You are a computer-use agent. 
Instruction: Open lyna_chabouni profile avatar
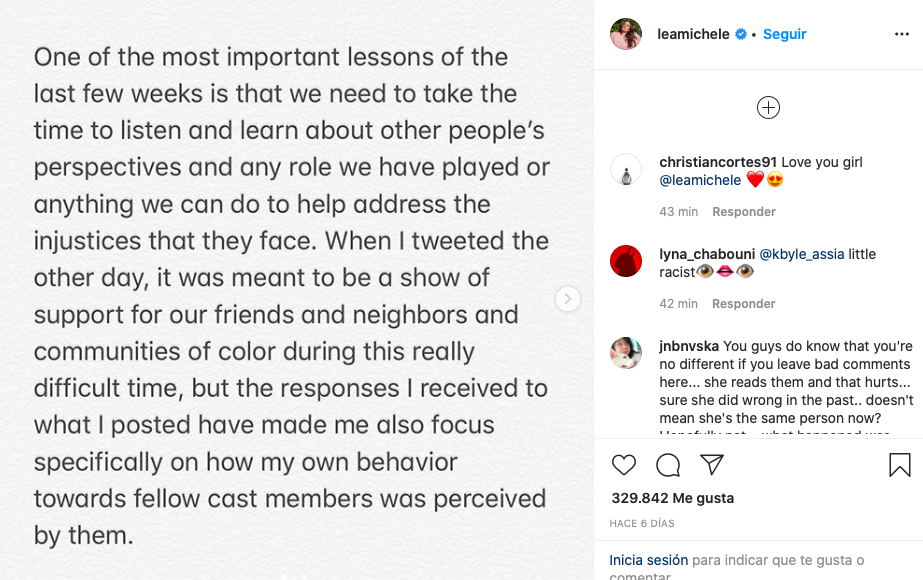tap(626, 261)
